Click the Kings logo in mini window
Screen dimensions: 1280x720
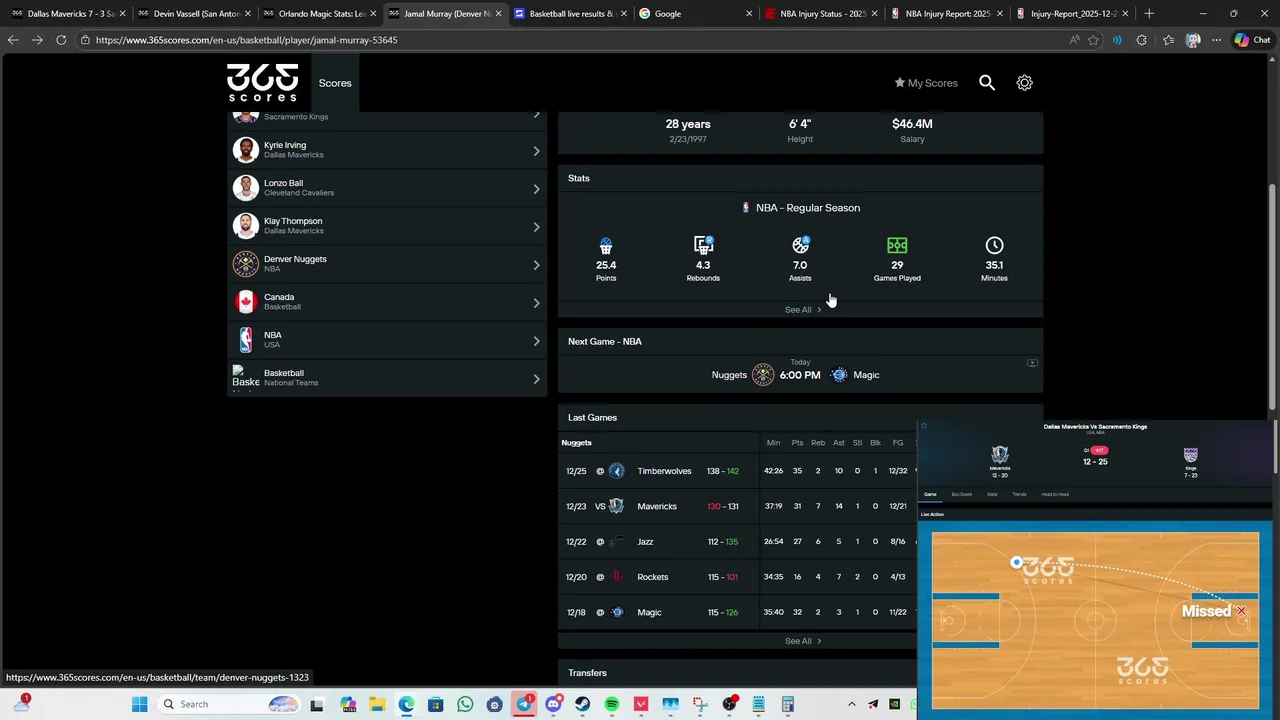coord(1190,455)
